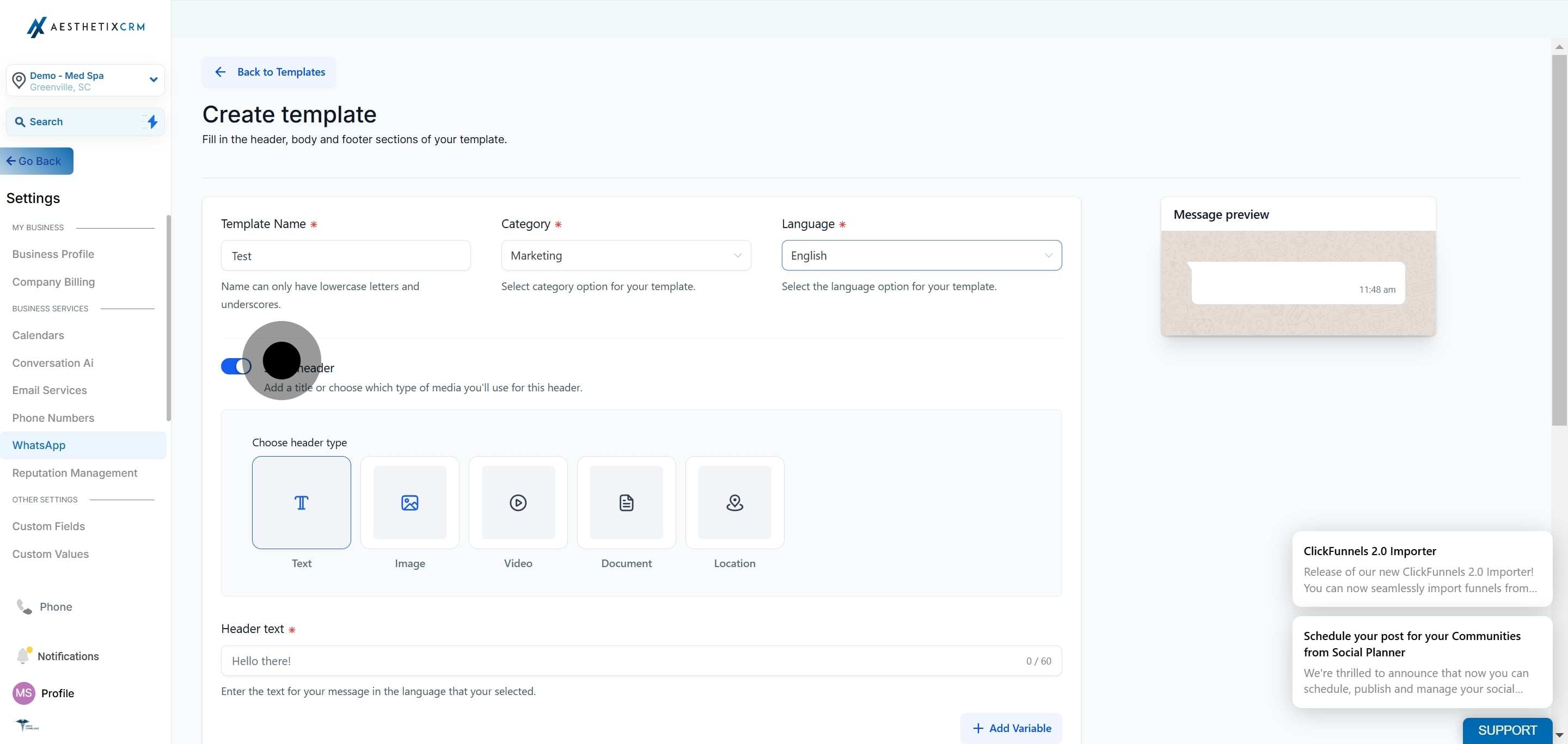Open Conversation Ai settings
Viewport: 1568px width, 744px height.
[x=53, y=362]
